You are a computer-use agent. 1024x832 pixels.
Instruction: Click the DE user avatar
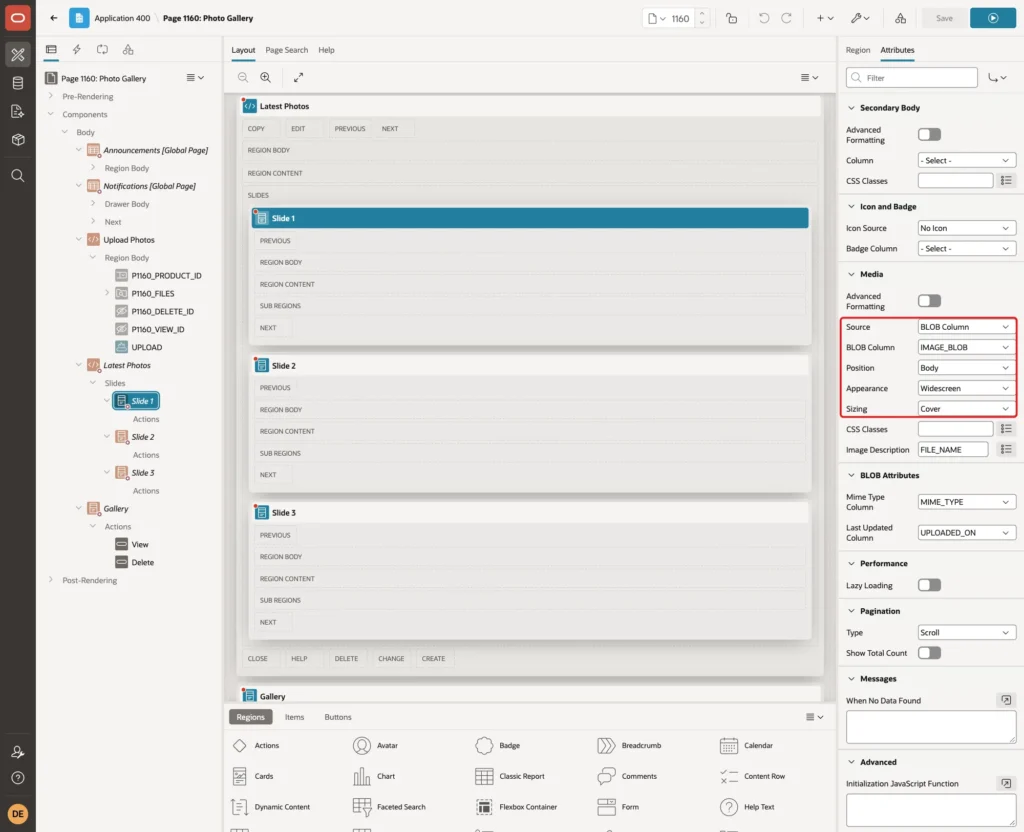click(18, 814)
